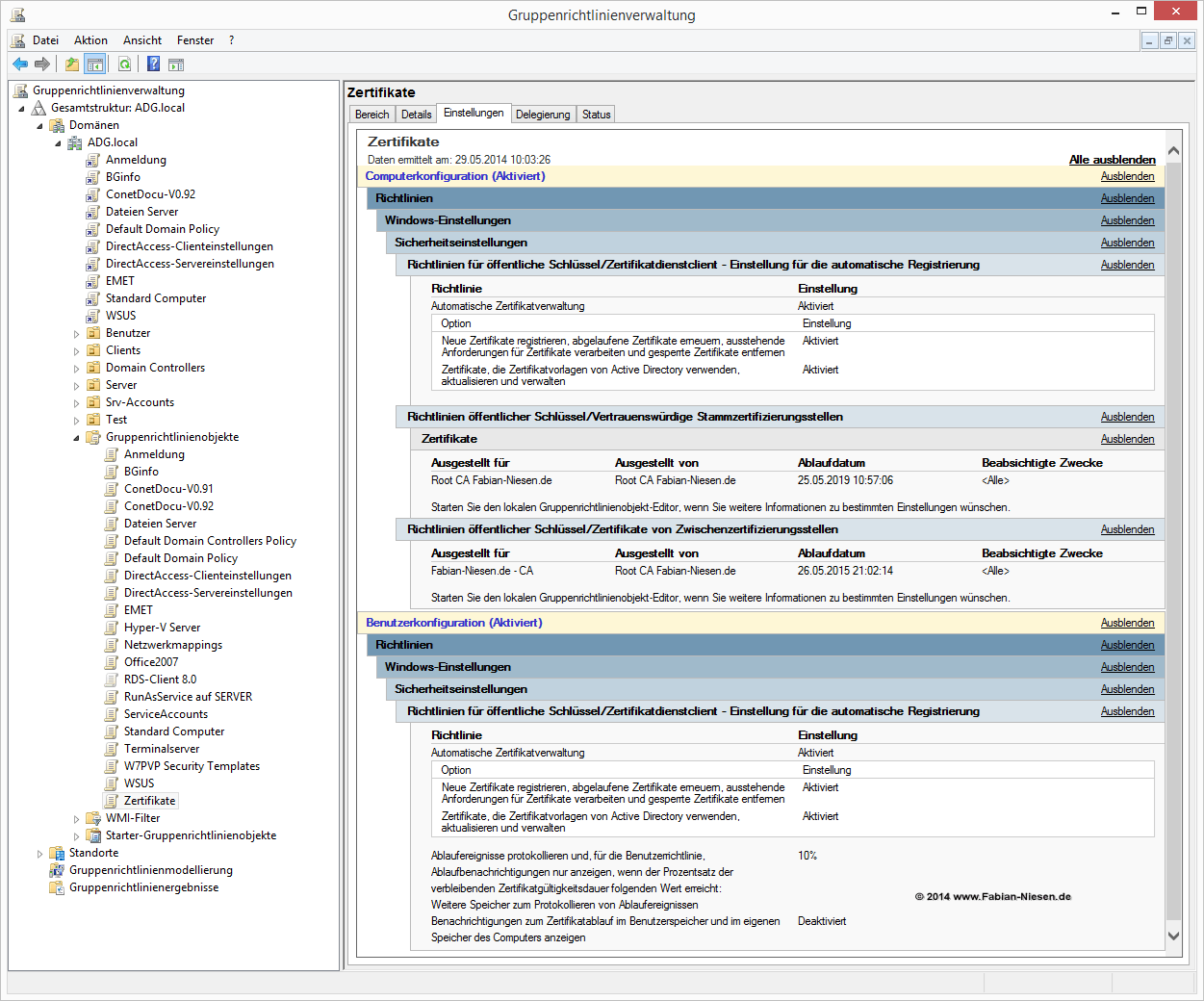Viewport: 1204px width, 1001px height.
Task: Expand the Benutzer organizational unit
Action: click(77, 334)
